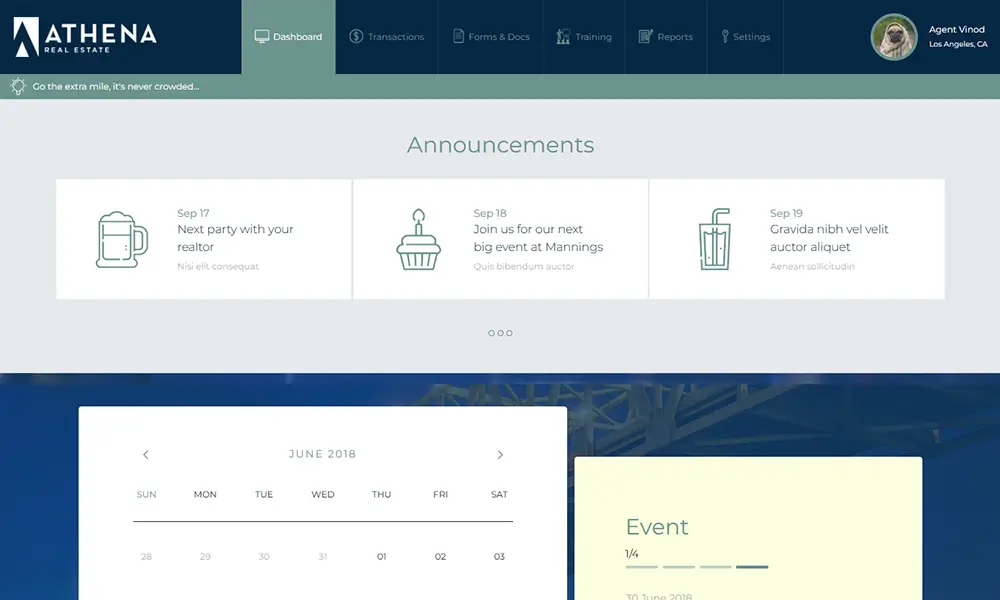Select the fourth event progress bar segment
Image resolution: width=1000 pixels, height=600 pixels.
752,567
